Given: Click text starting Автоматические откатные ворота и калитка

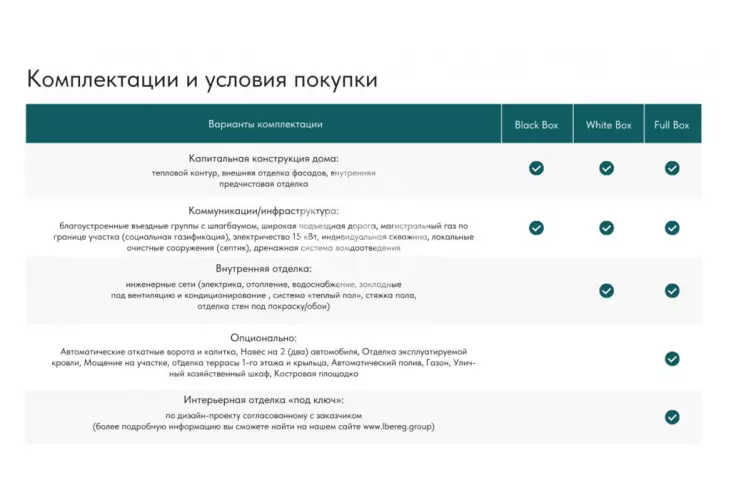Looking at the screenshot, I should tap(263, 363).
